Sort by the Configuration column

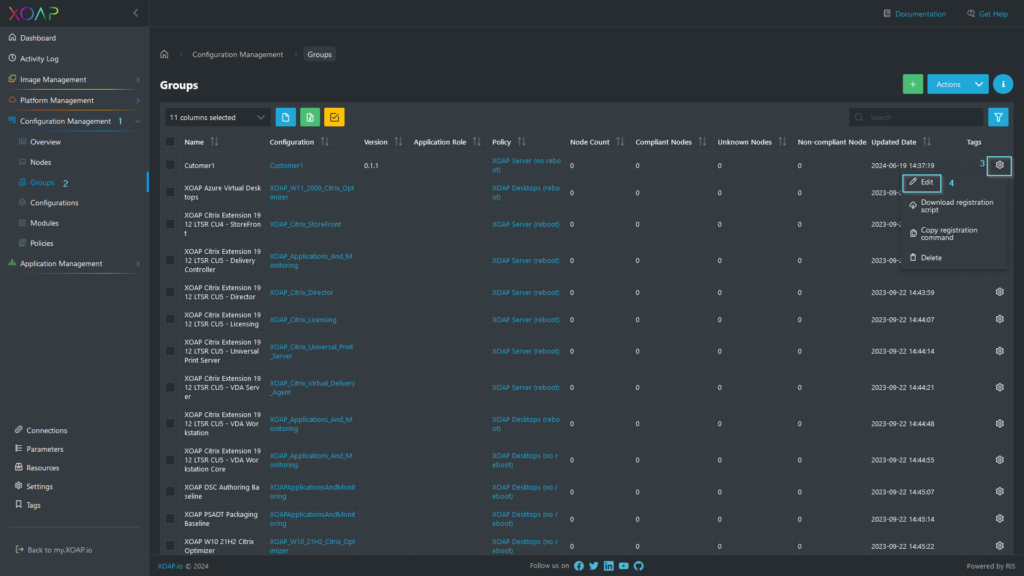coord(325,142)
